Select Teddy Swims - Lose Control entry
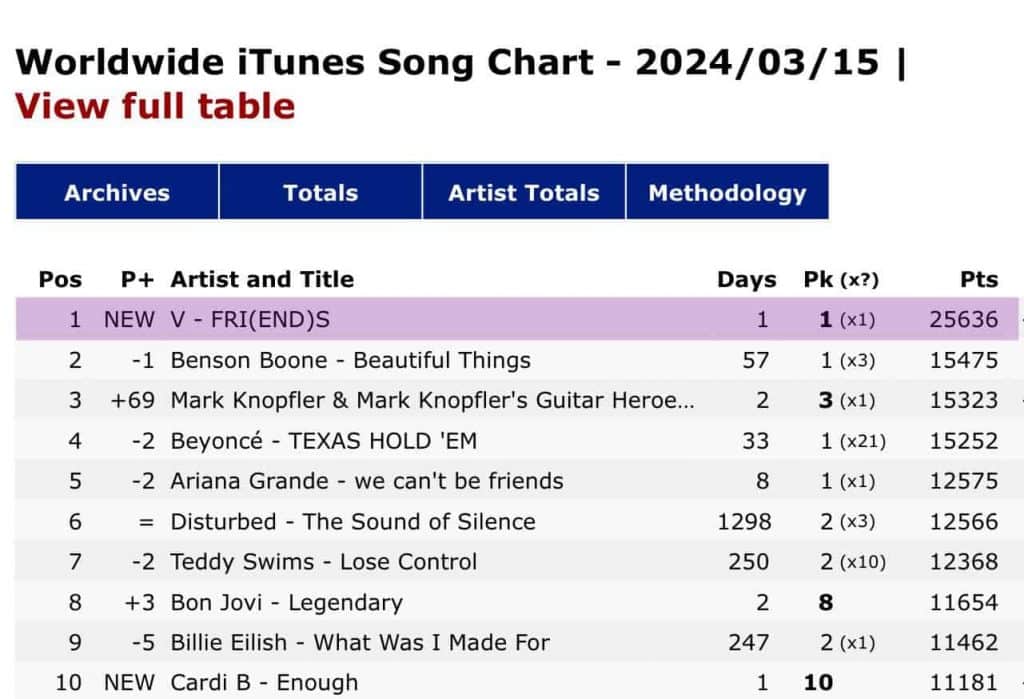 pos(324,562)
